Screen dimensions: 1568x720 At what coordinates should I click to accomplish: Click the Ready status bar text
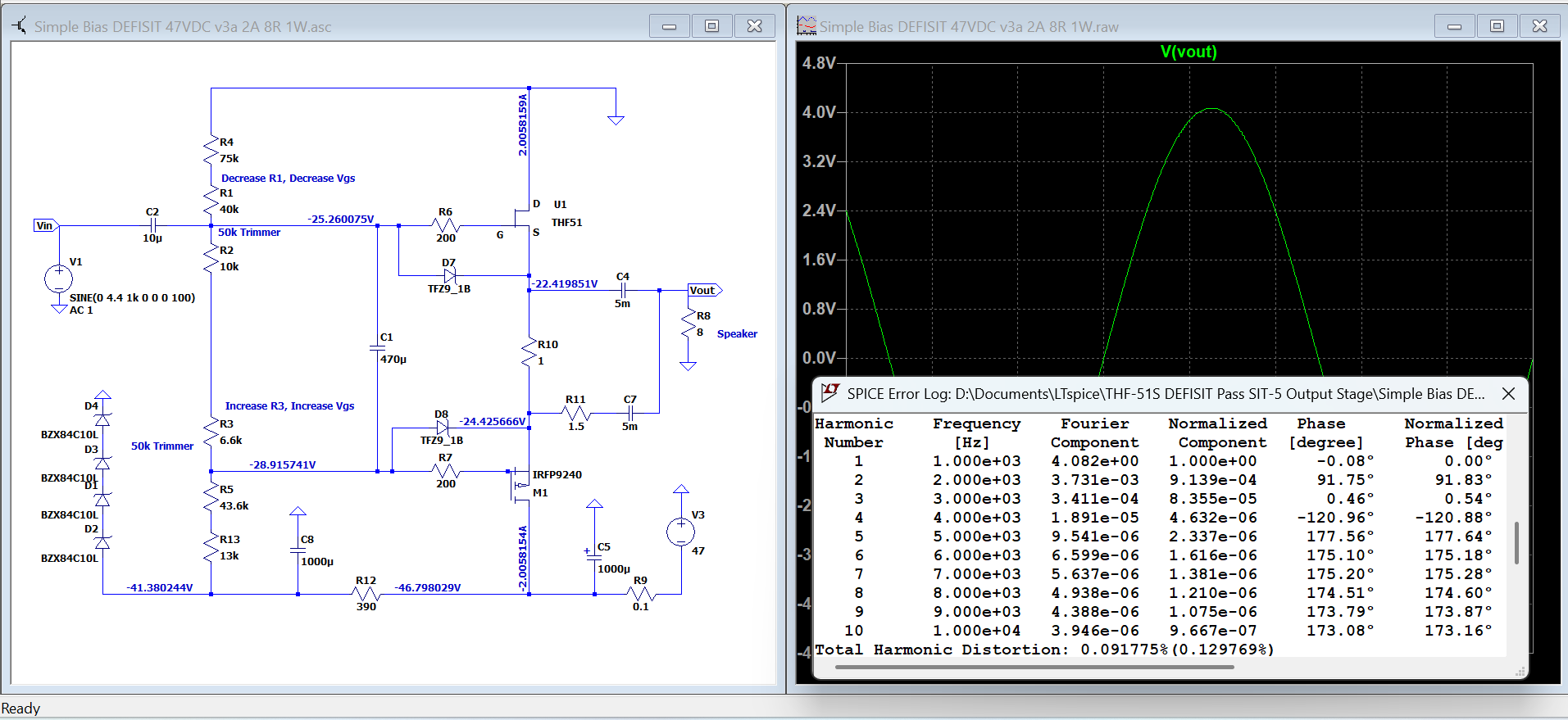pos(21,709)
